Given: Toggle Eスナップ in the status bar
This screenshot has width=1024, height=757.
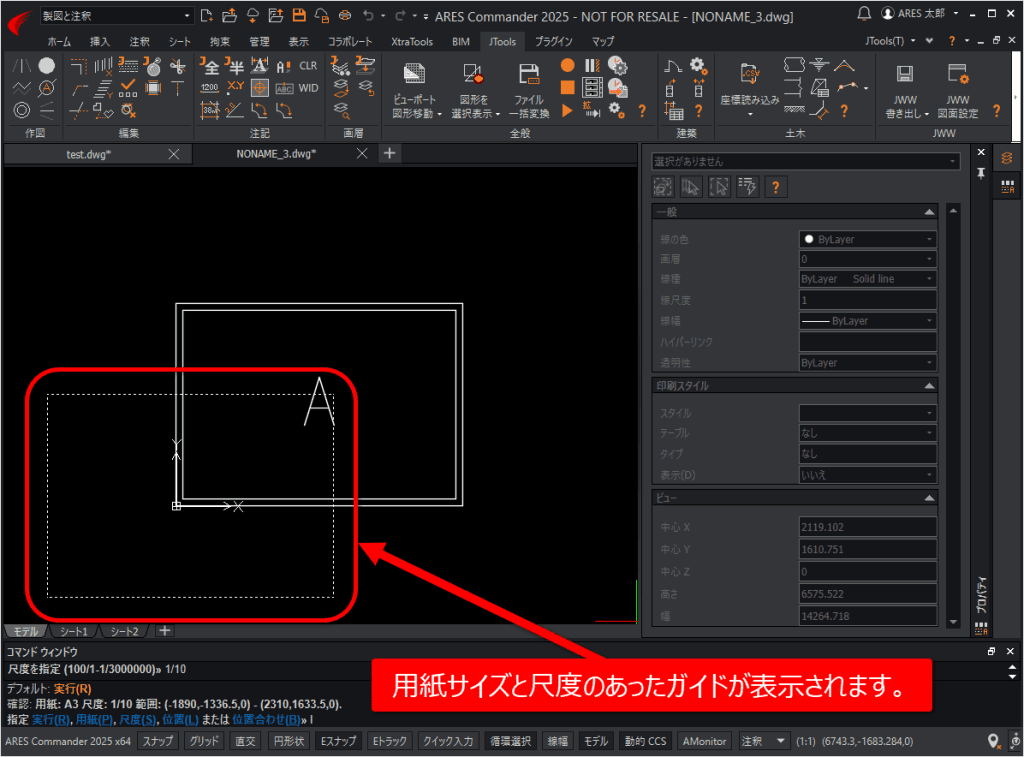Looking at the screenshot, I should 338,741.
